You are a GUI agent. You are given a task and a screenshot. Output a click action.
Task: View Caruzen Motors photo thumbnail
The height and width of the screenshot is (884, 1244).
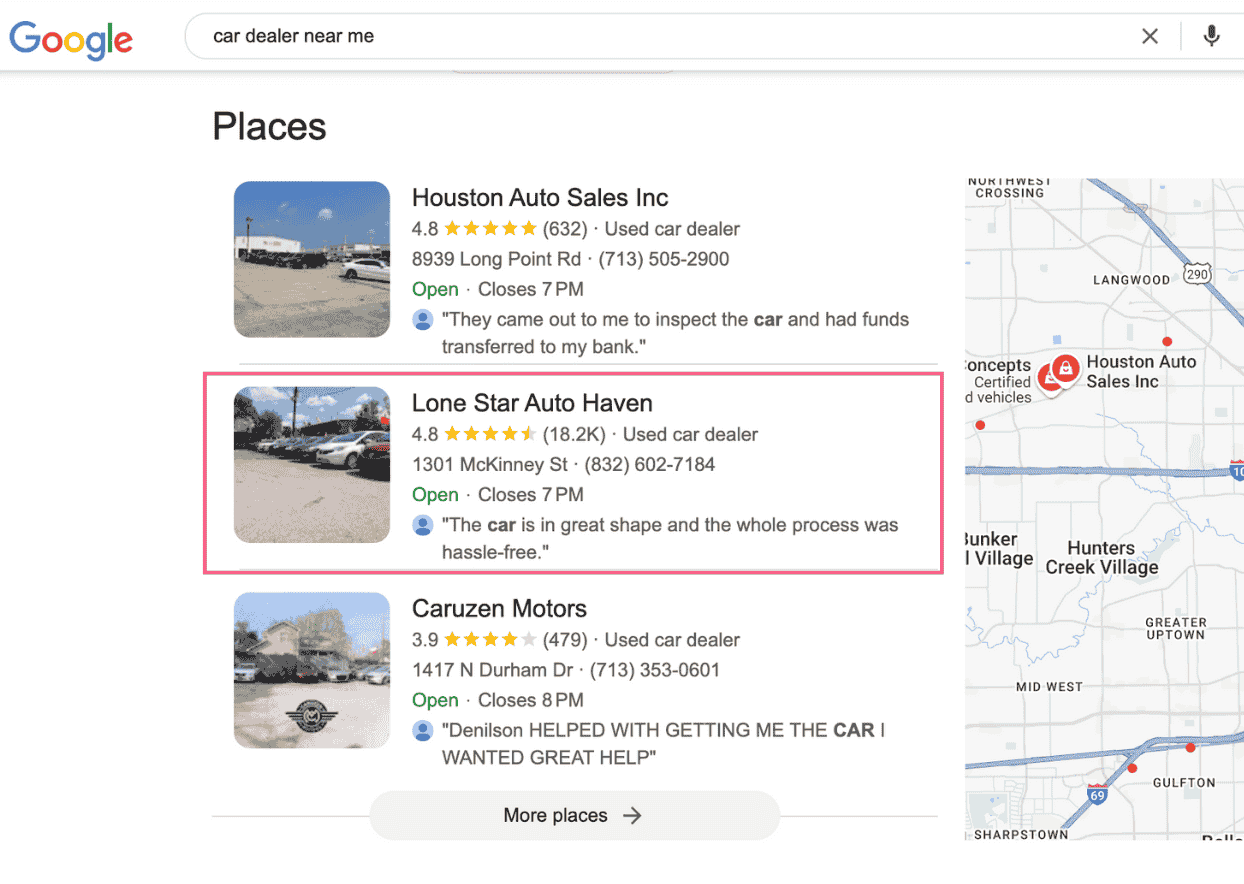coord(312,670)
